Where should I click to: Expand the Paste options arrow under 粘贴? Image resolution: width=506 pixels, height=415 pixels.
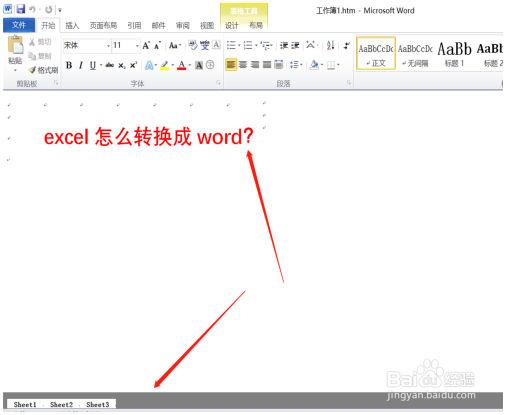15,70
